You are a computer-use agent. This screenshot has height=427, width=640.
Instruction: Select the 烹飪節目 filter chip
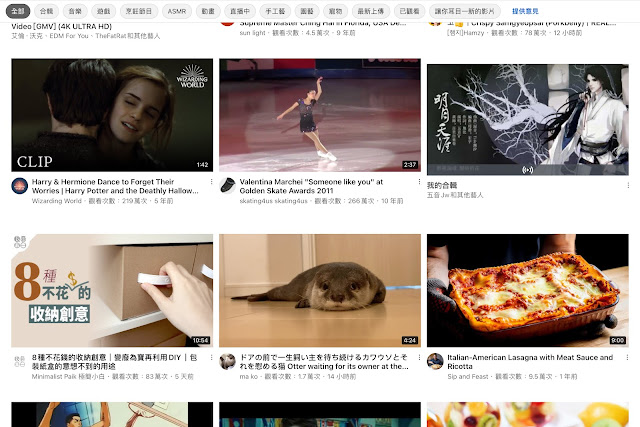139,11
